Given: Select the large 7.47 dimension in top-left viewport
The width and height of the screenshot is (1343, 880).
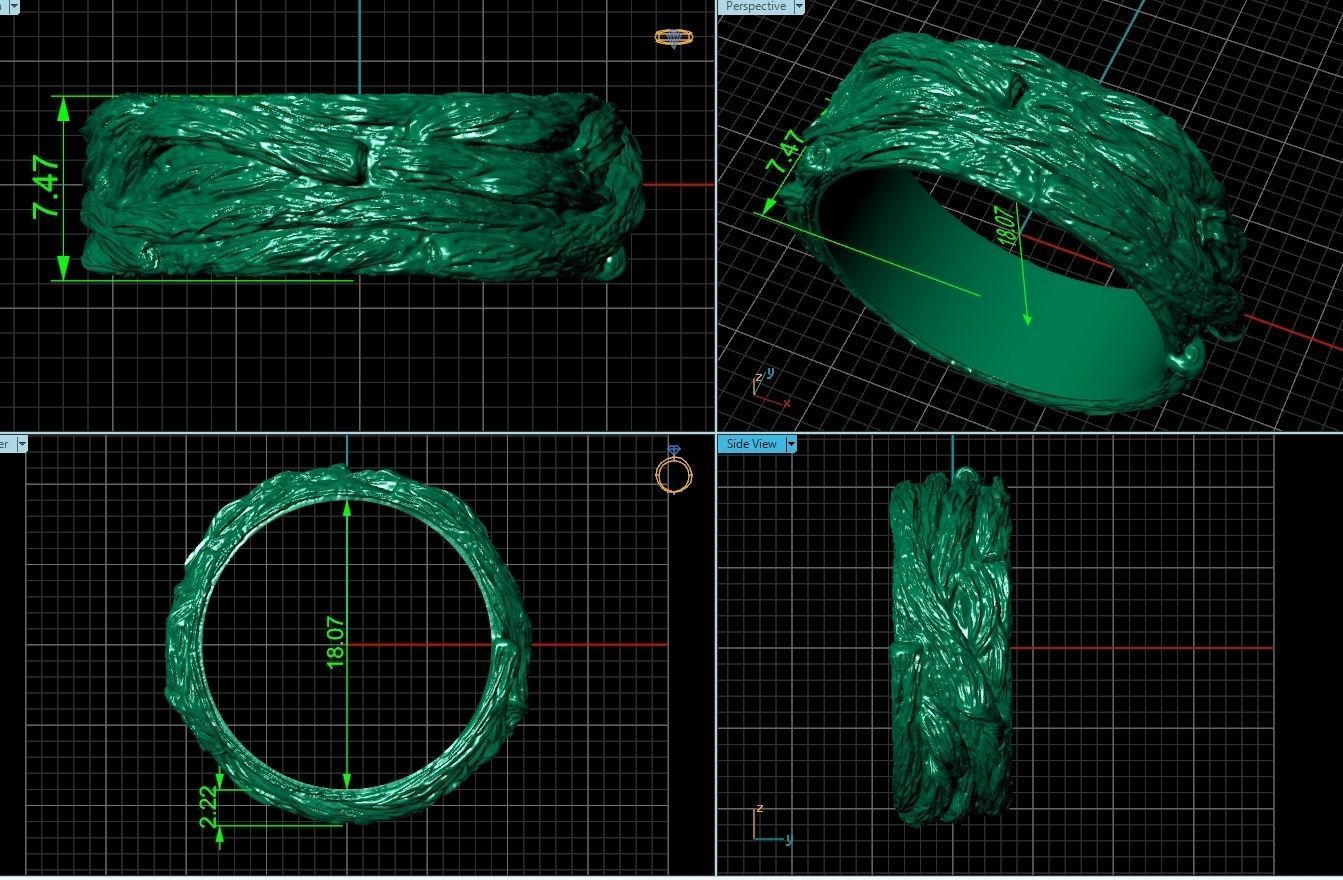Looking at the screenshot, I should [46, 188].
